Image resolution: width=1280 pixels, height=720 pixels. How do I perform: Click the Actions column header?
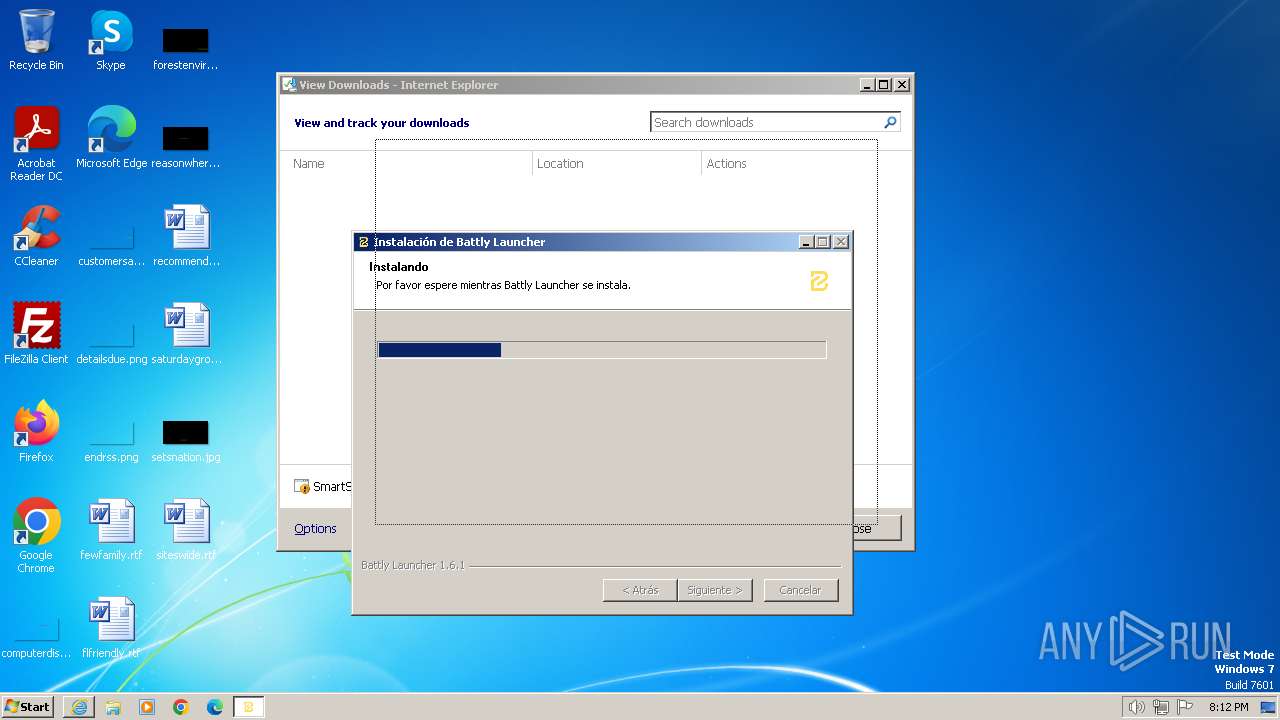(727, 164)
